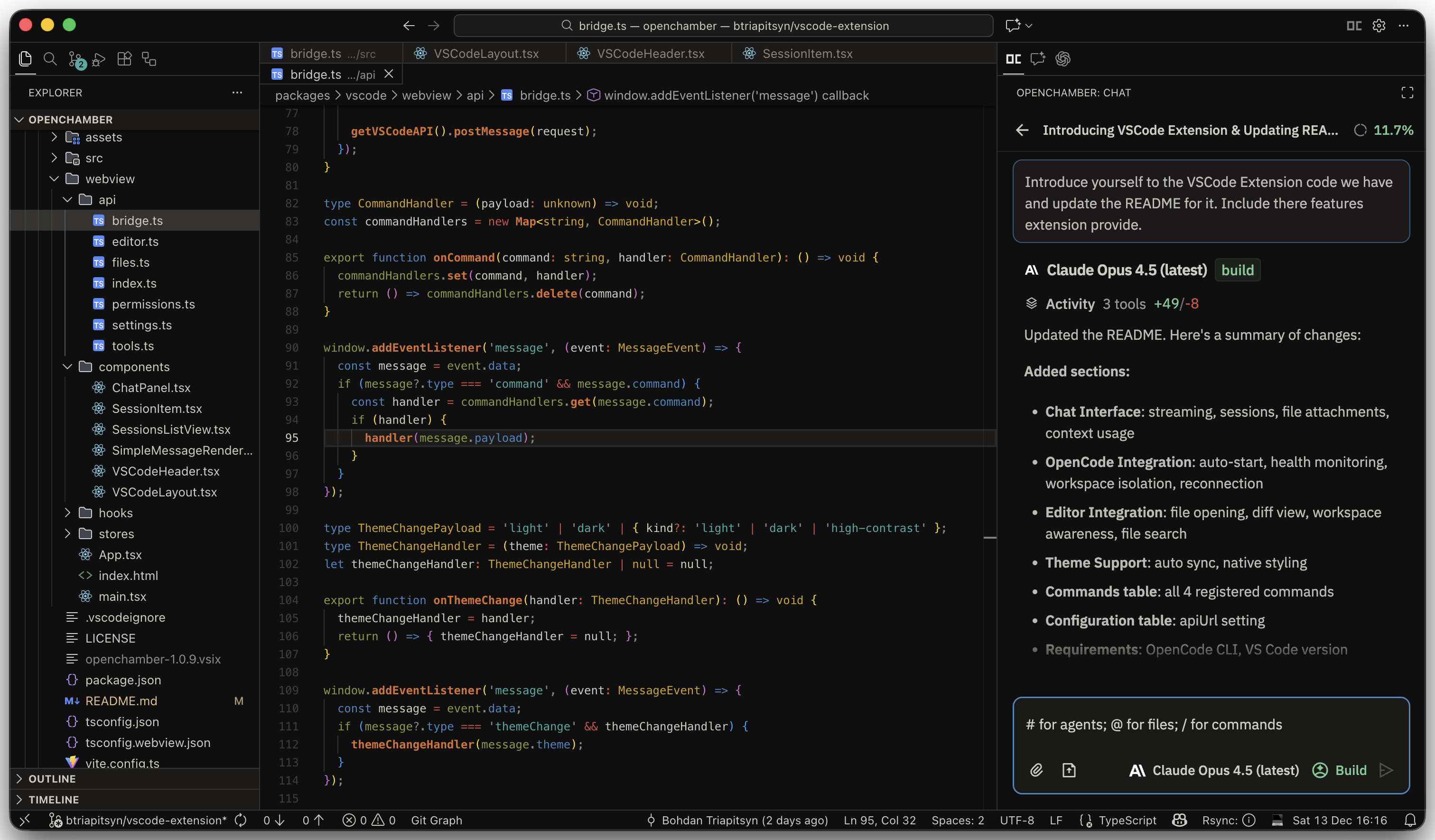Image resolution: width=1435 pixels, height=840 pixels.
Task: Open the Extensions view icon
Action: pyautogui.click(x=124, y=59)
